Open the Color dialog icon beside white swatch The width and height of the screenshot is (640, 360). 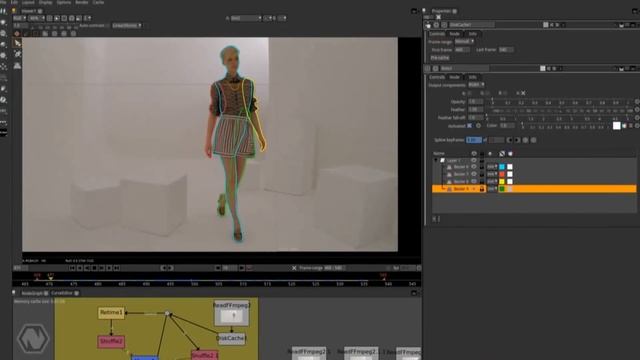coord(624,126)
